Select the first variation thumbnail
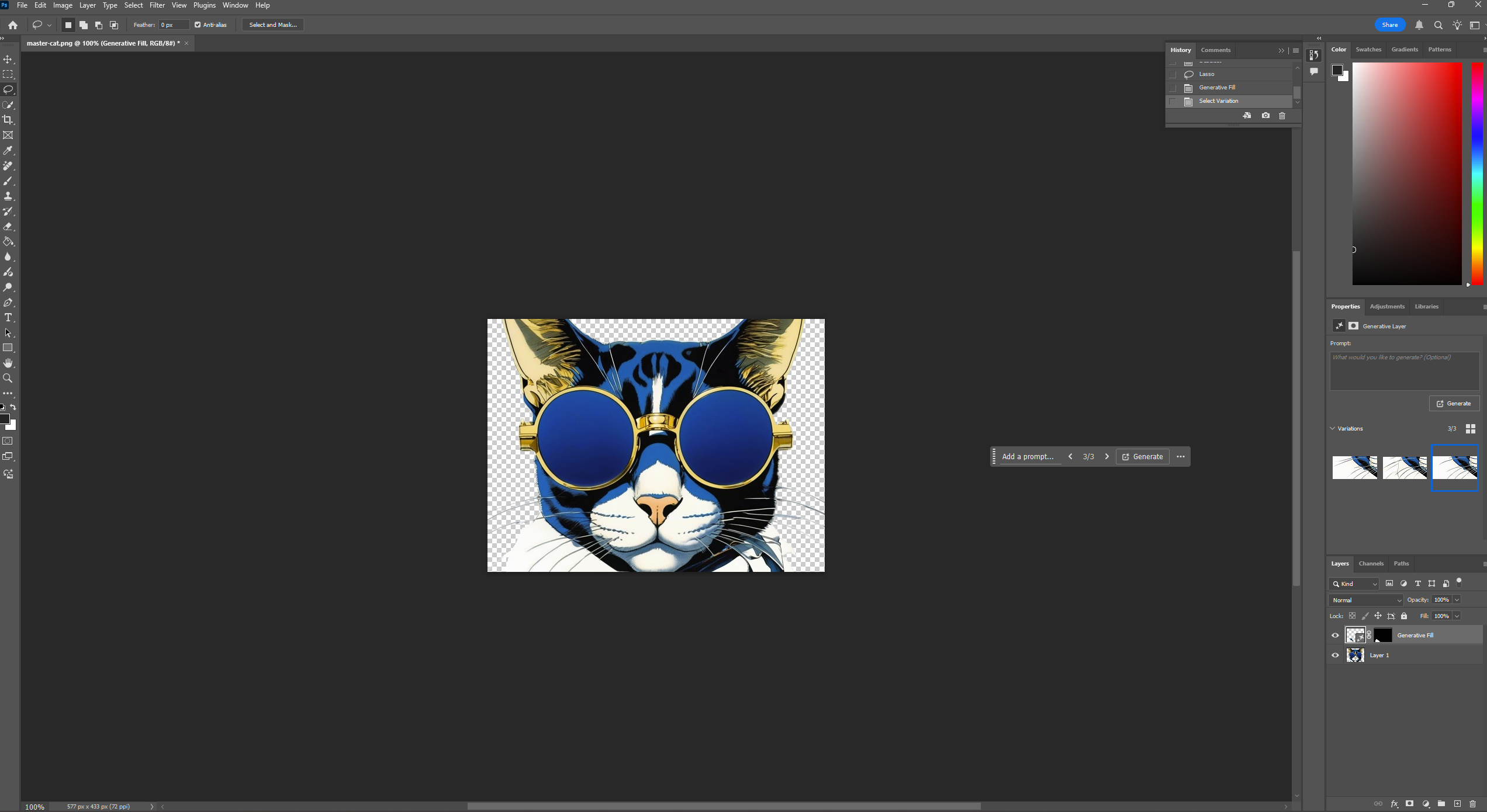 pos(1354,467)
